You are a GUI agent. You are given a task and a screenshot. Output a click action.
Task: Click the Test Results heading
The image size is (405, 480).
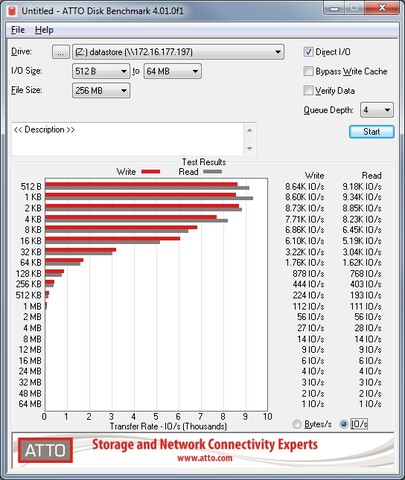coord(204,162)
